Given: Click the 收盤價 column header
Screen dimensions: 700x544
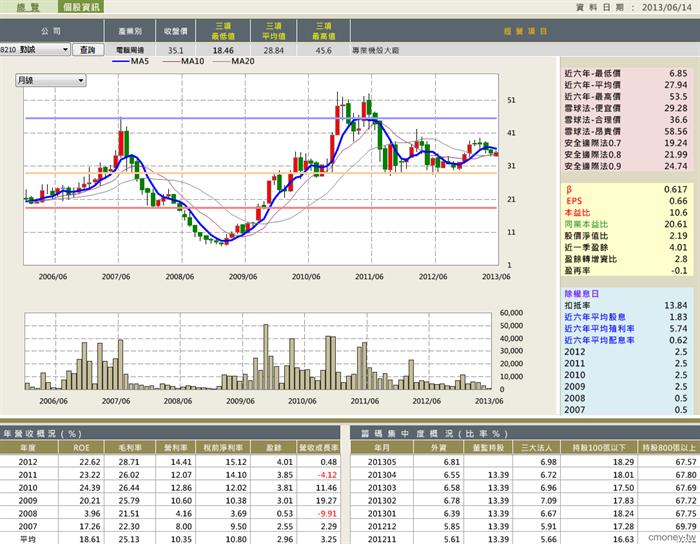Looking at the screenshot, I should 176,31.
